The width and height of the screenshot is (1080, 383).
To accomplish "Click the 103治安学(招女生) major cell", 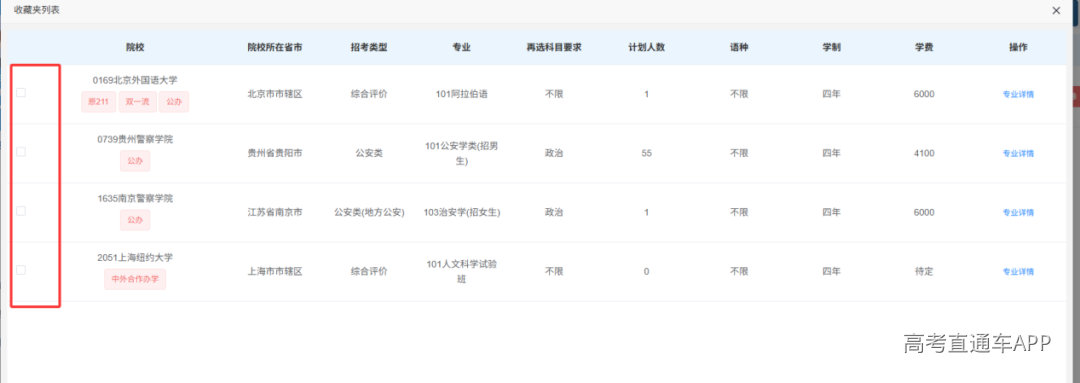I will click(461, 212).
